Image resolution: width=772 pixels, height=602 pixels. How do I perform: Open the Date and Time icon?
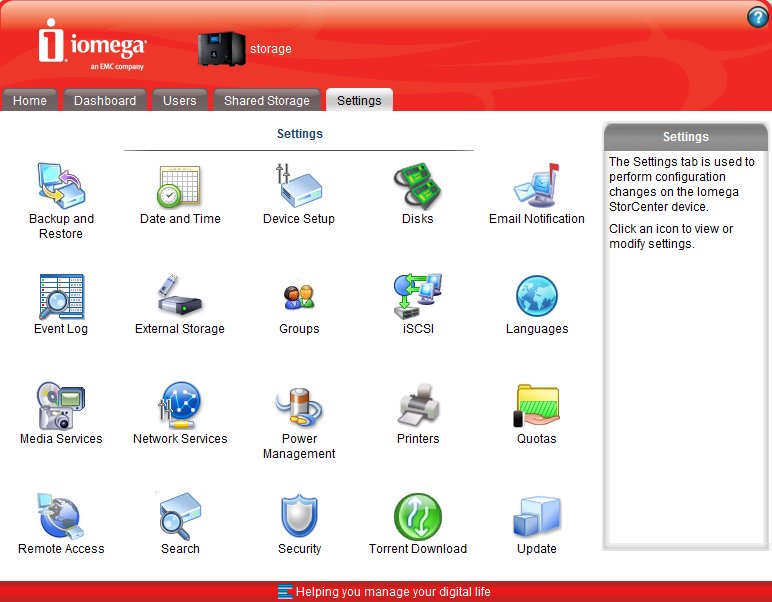pos(180,186)
